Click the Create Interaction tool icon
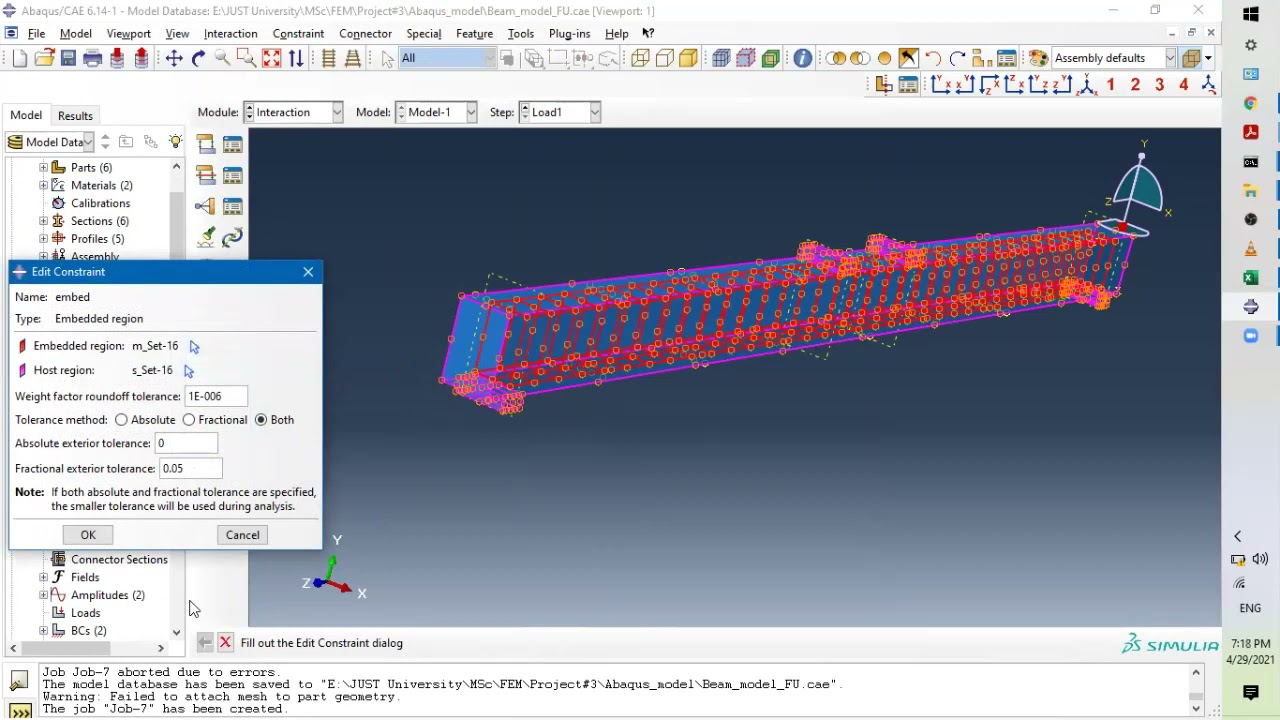This screenshot has width=1280, height=720. coord(206,144)
